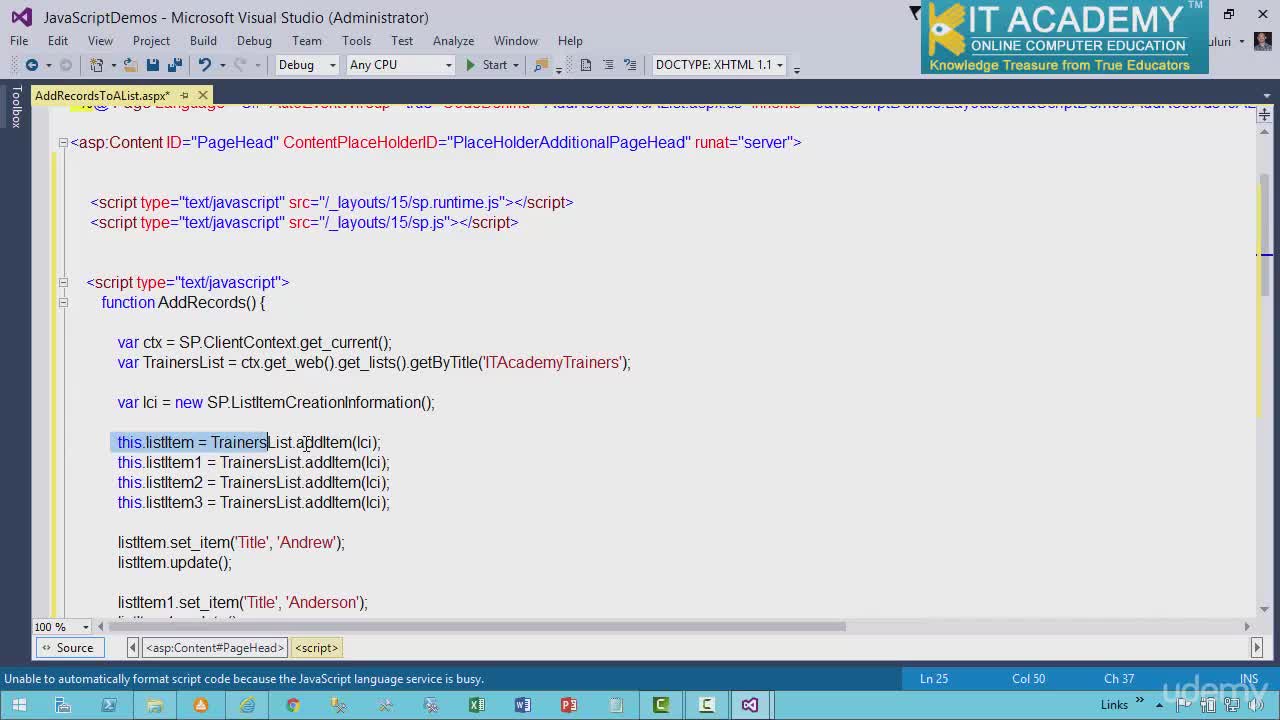Viewport: 1280px width, 720px height.
Task: Click the horizontal scrollbar right arrow
Action: pyautogui.click(x=1247, y=627)
